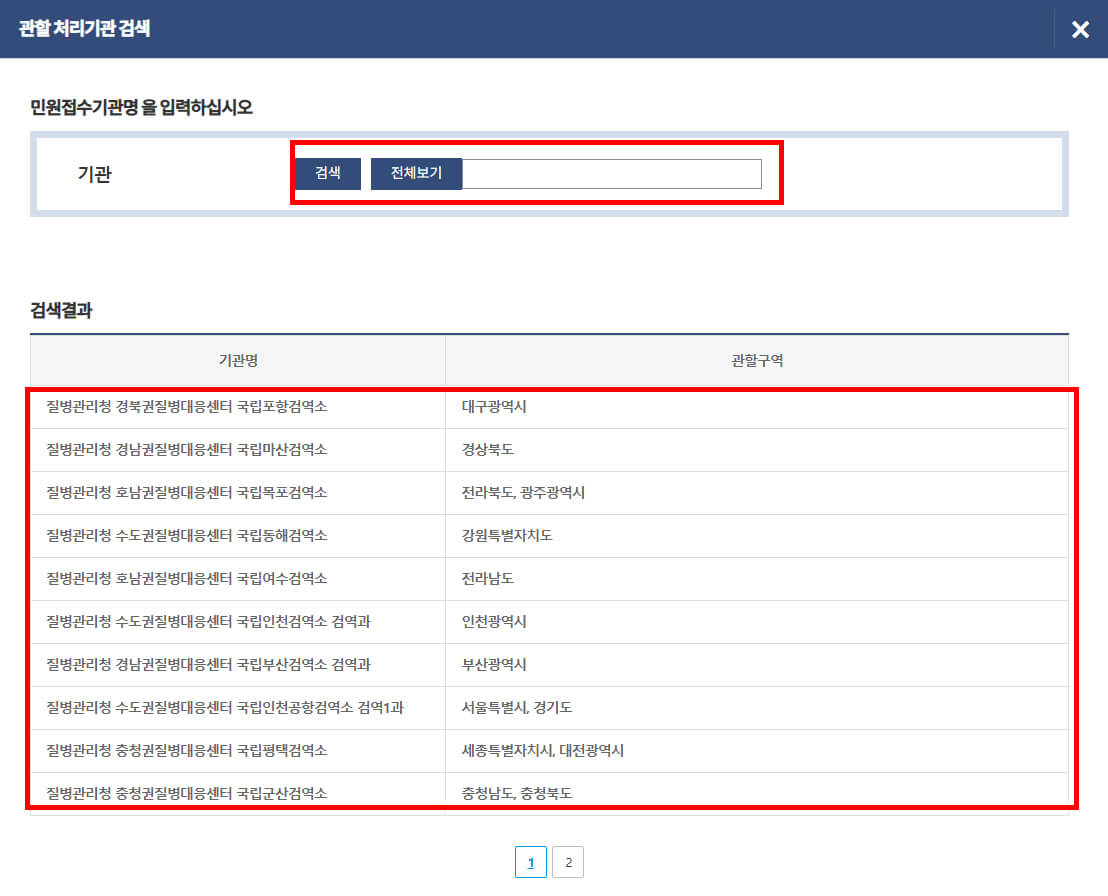The width and height of the screenshot is (1108, 896).
Task: Click the 부산광역시 jurisdiction cell
Action: point(757,665)
